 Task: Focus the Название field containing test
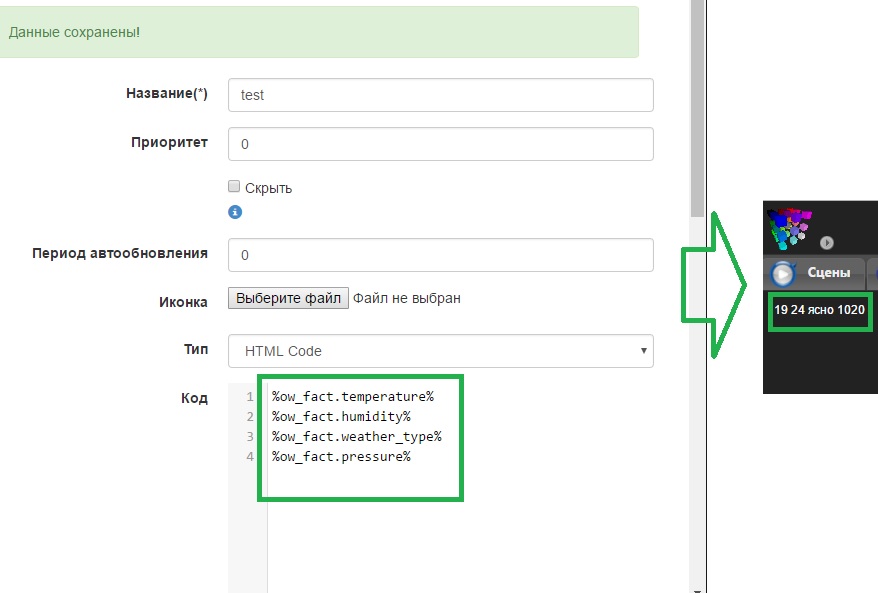441,95
